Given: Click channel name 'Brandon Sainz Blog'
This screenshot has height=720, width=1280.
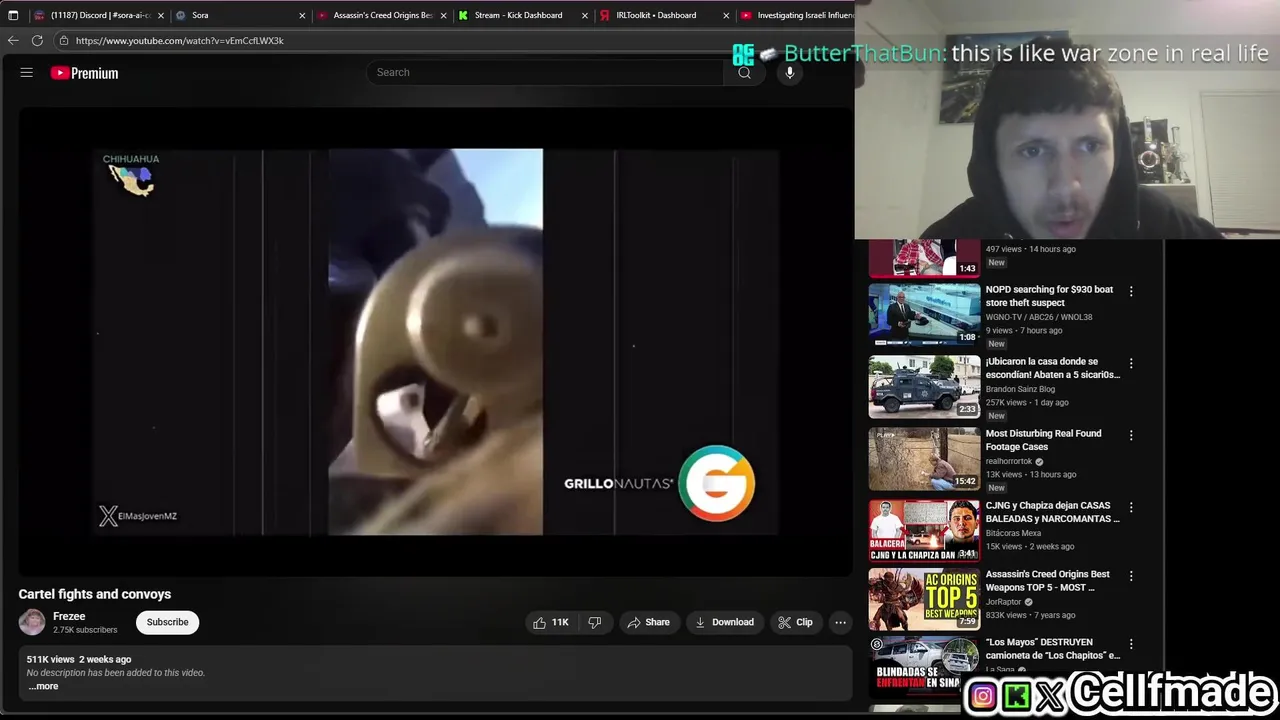Looking at the screenshot, I should pyautogui.click(x=1020, y=389).
